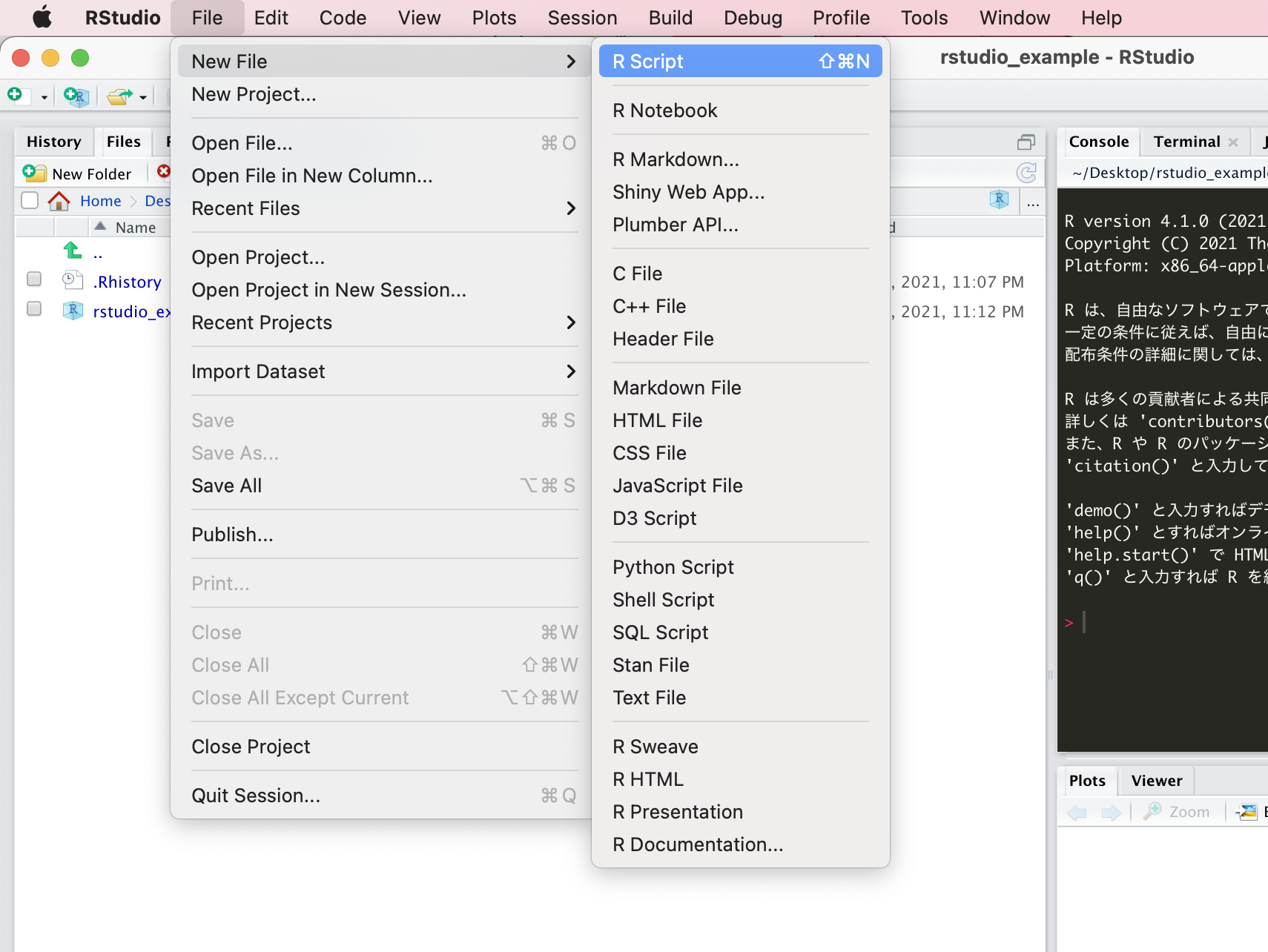
Task: Toggle the select-all files checkbox
Action: click(x=30, y=201)
